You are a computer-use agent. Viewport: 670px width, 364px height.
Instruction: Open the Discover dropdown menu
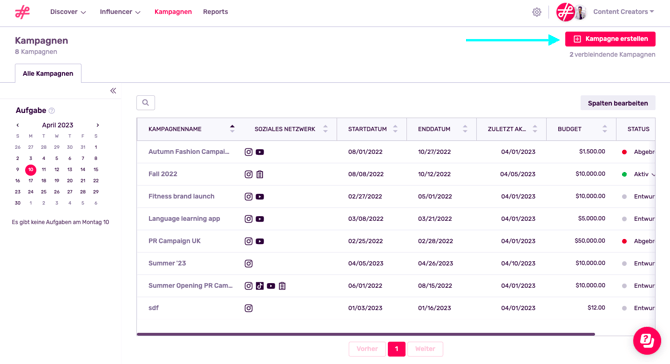pos(68,12)
